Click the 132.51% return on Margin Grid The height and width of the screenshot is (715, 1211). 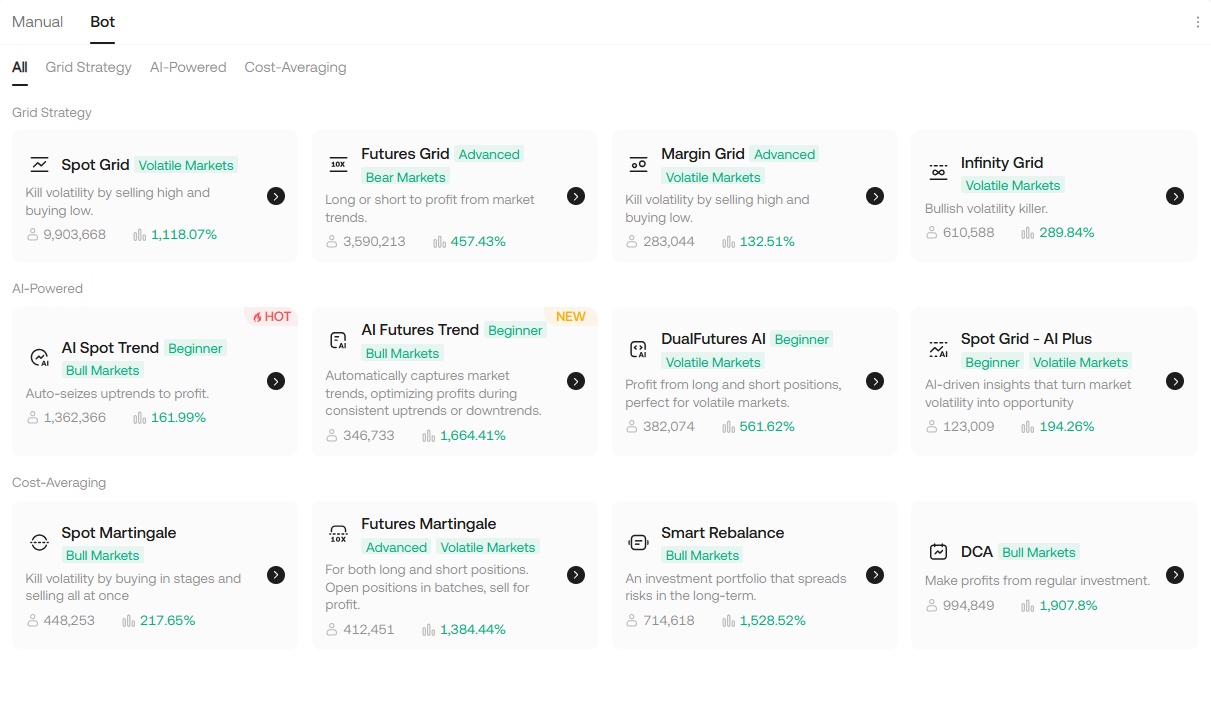pyautogui.click(x=767, y=242)
